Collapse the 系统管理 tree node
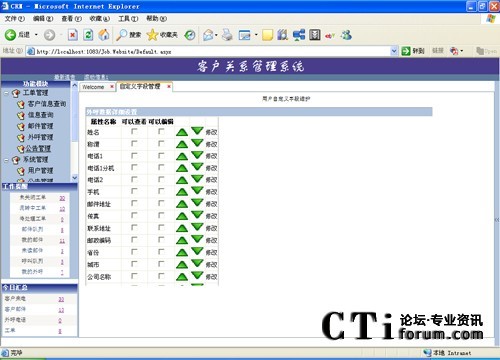Viewport: 500px width, 360px height. [x=6, y=160]
